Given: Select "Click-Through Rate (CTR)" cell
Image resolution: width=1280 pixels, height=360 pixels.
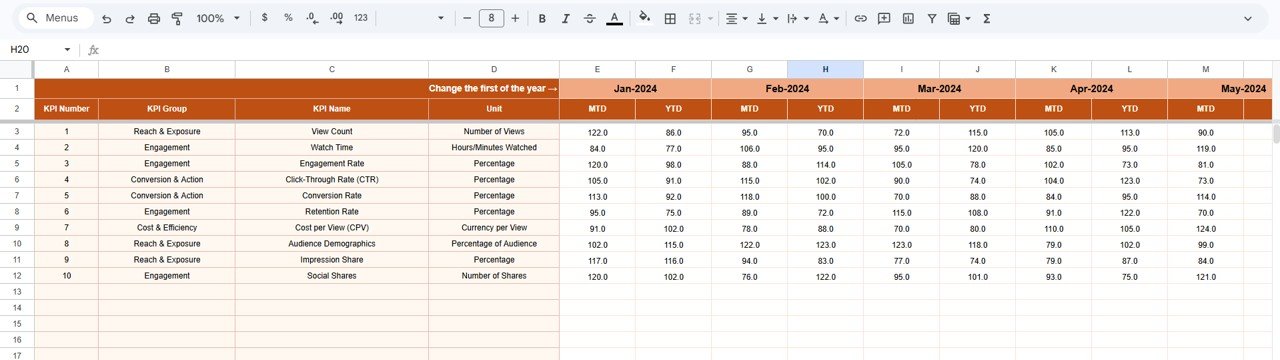Looking at the screenshot, I should tap(332, 179).
